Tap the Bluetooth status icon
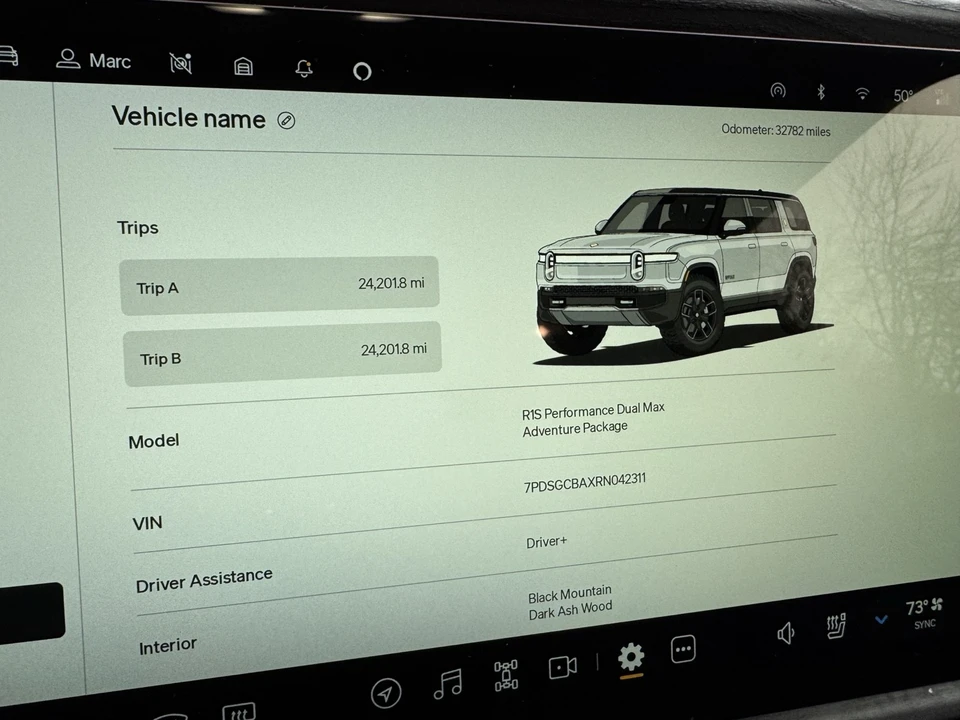Image resolution: width=960 pixels, height=720 pixels. 821,92
